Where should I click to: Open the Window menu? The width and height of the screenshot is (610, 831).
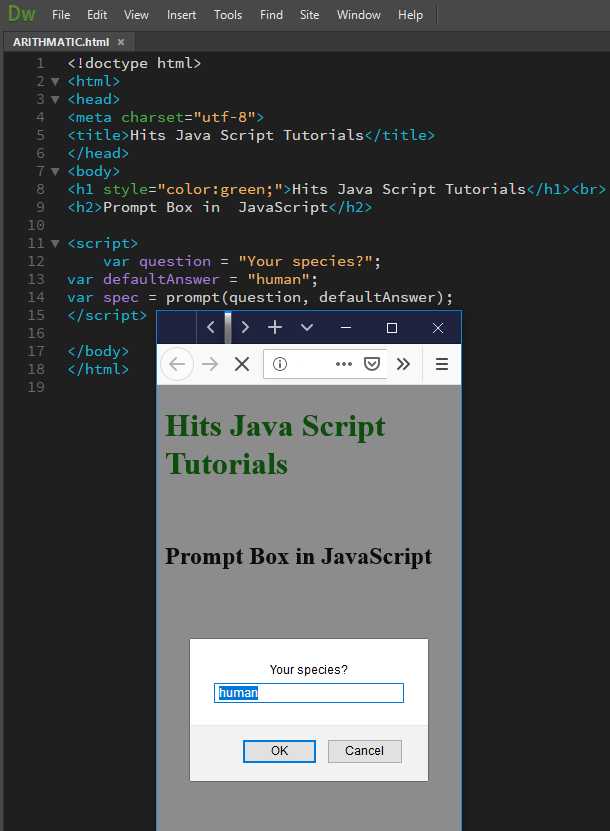point(359,15)
